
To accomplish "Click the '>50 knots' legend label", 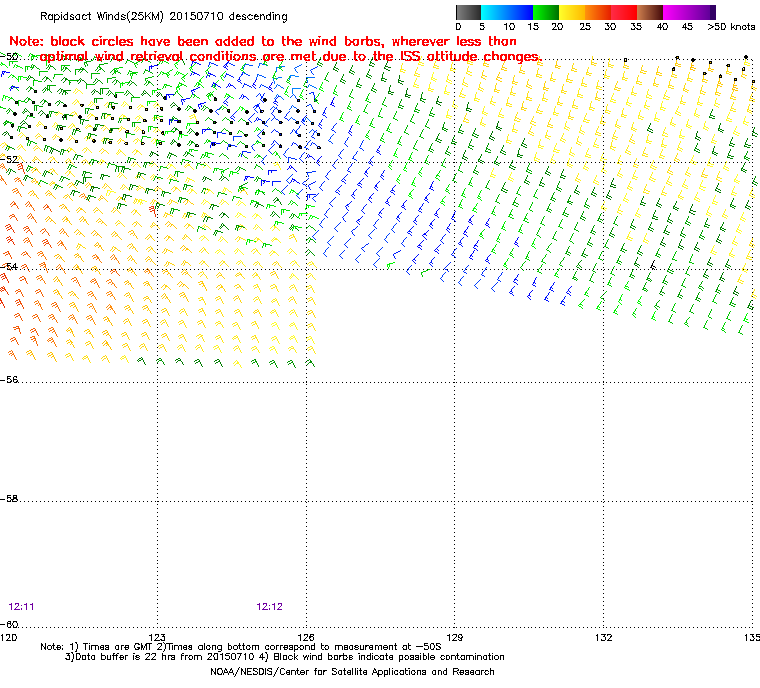I will (731, 27).
